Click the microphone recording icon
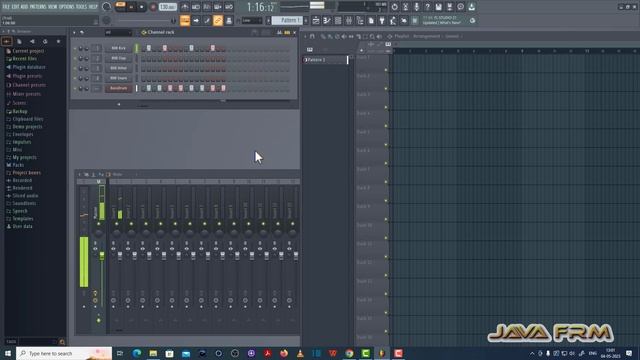Image resolution: width=640 pixels, height=360 pixels. point(416,7)
